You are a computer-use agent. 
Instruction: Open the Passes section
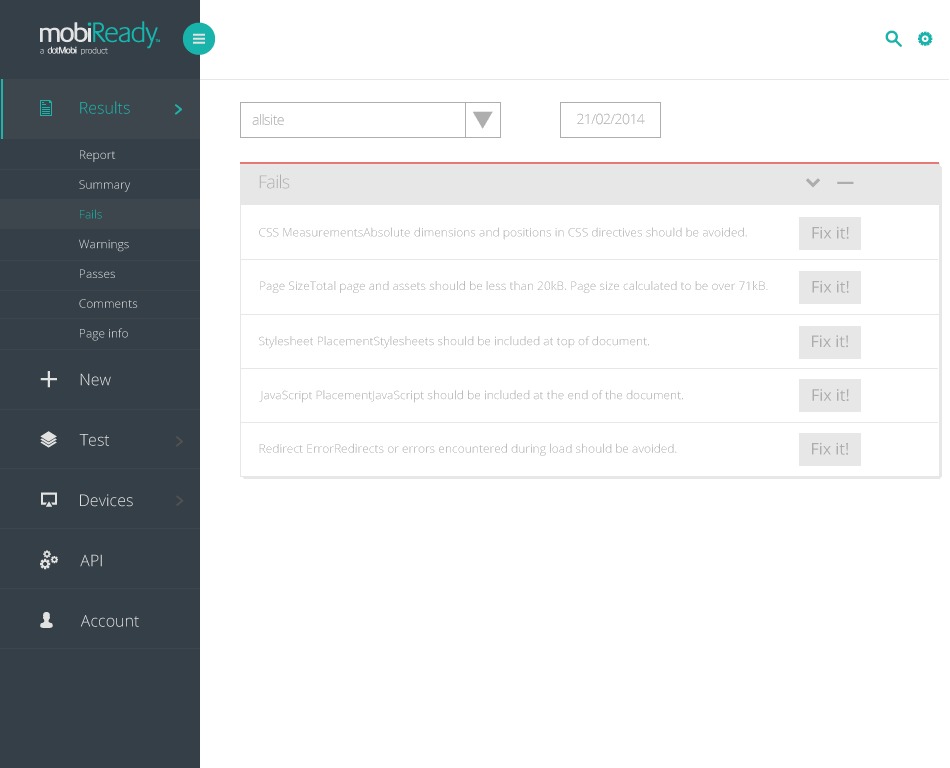97,273
